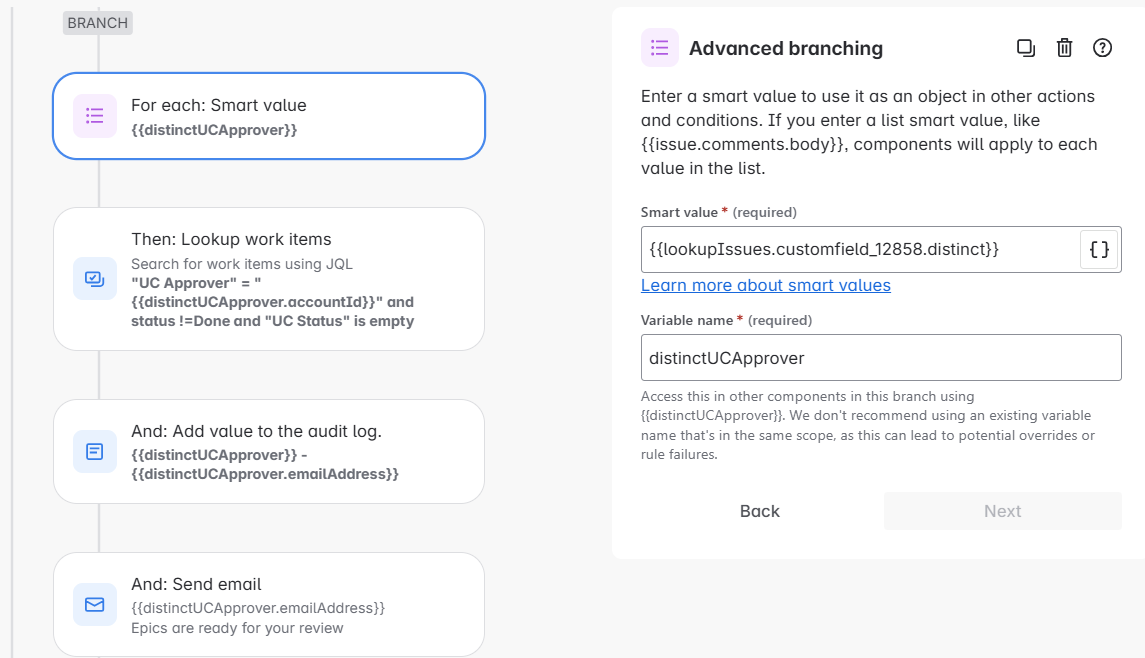Screen dimensions: 1145x658
Task: Click the Advanced branching header icon
Action: click(x=659, y=48)
